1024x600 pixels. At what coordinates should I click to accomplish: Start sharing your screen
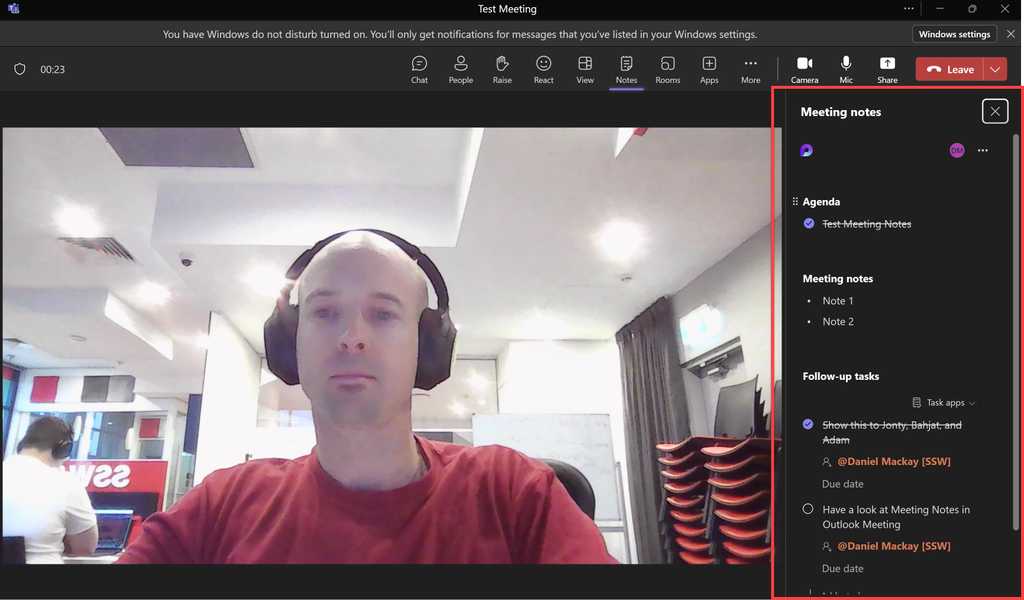click(886, 68)
